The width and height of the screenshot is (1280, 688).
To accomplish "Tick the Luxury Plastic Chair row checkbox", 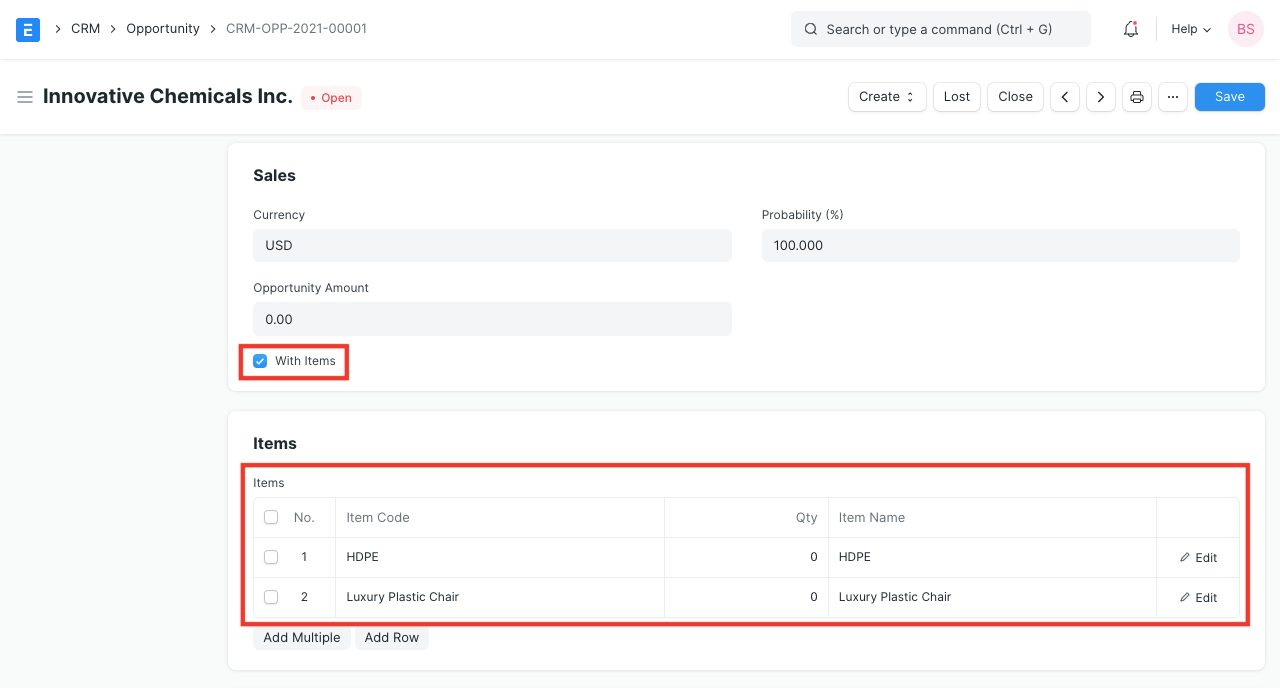I will point(271,597).
